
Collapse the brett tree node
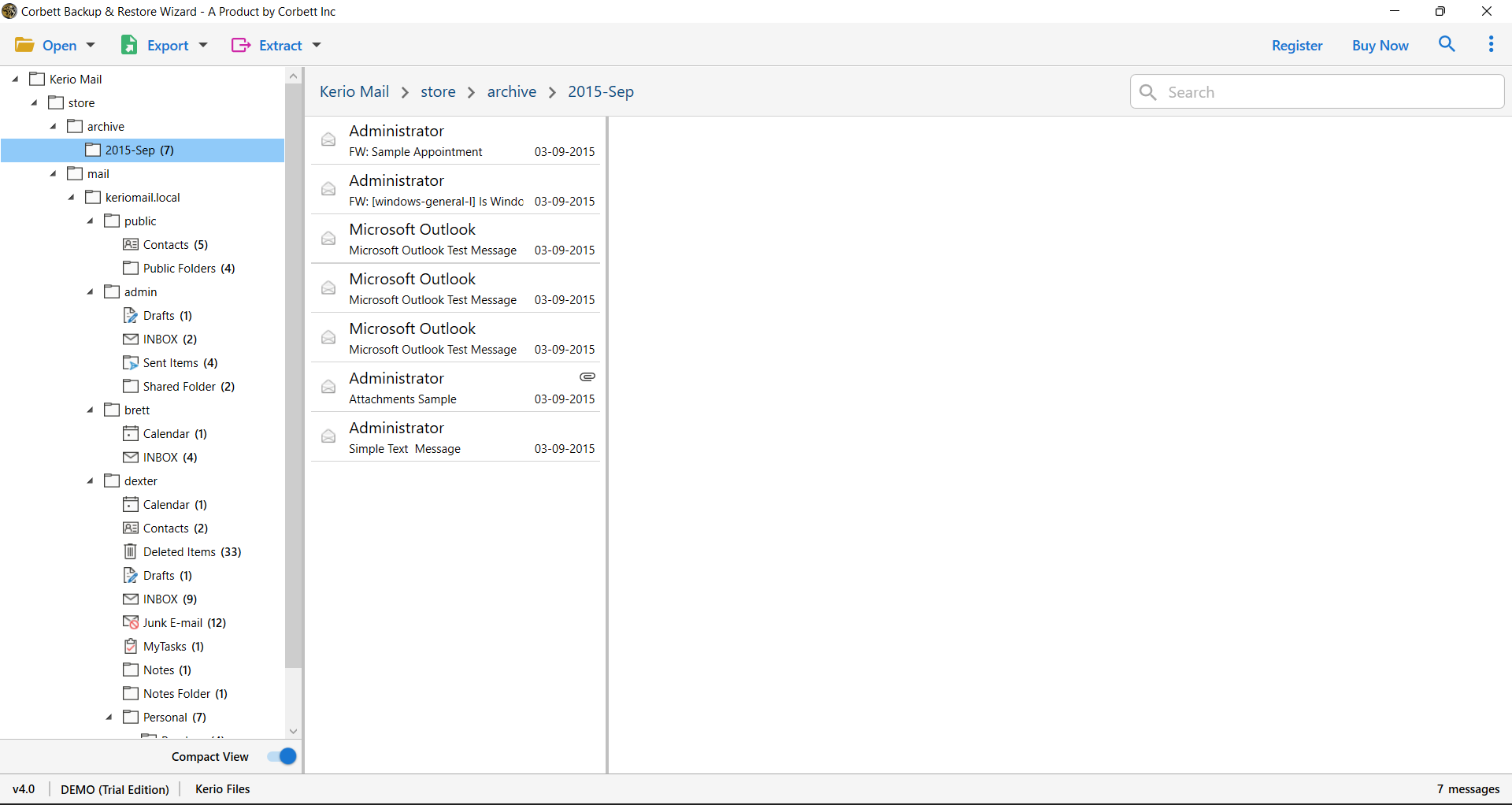pyautogui.click(x=91, y=410)
